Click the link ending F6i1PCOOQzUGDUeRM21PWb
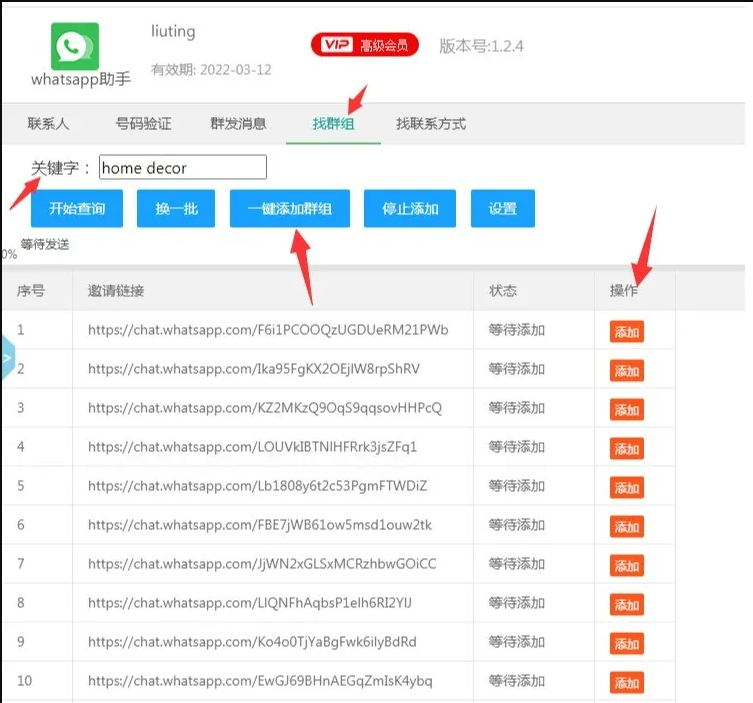Viewport: 753px width, 703px height. pyautogui.click(x=268, y=330)
